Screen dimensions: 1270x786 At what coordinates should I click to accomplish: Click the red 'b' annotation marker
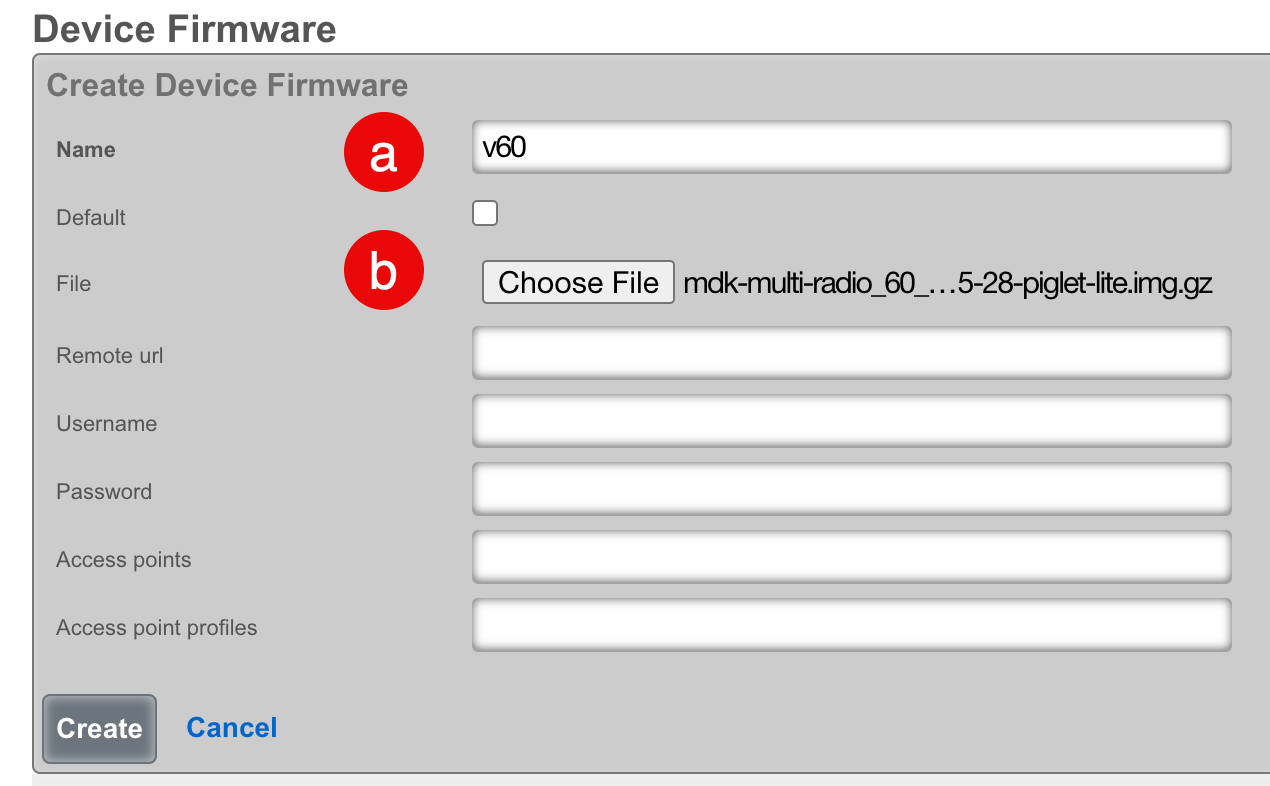[384, 271]
